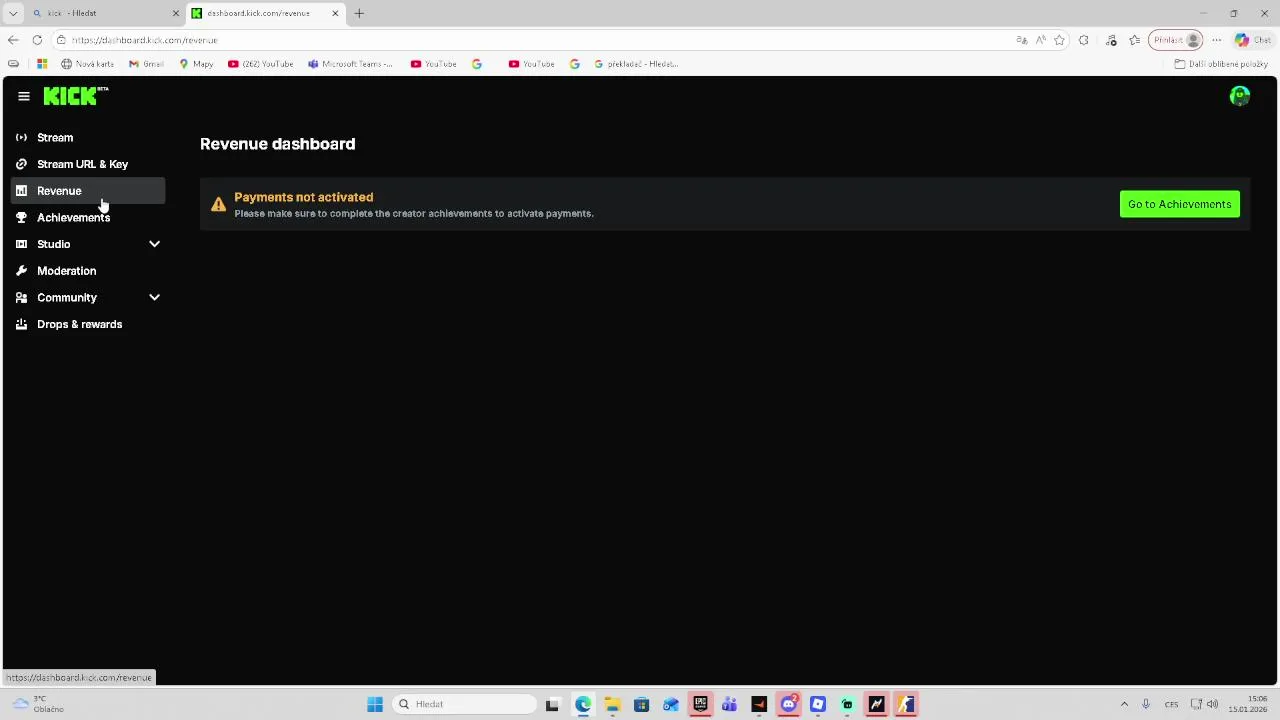Click the Achievements trophy icon
1280x720 pixels.
(21, 217)
